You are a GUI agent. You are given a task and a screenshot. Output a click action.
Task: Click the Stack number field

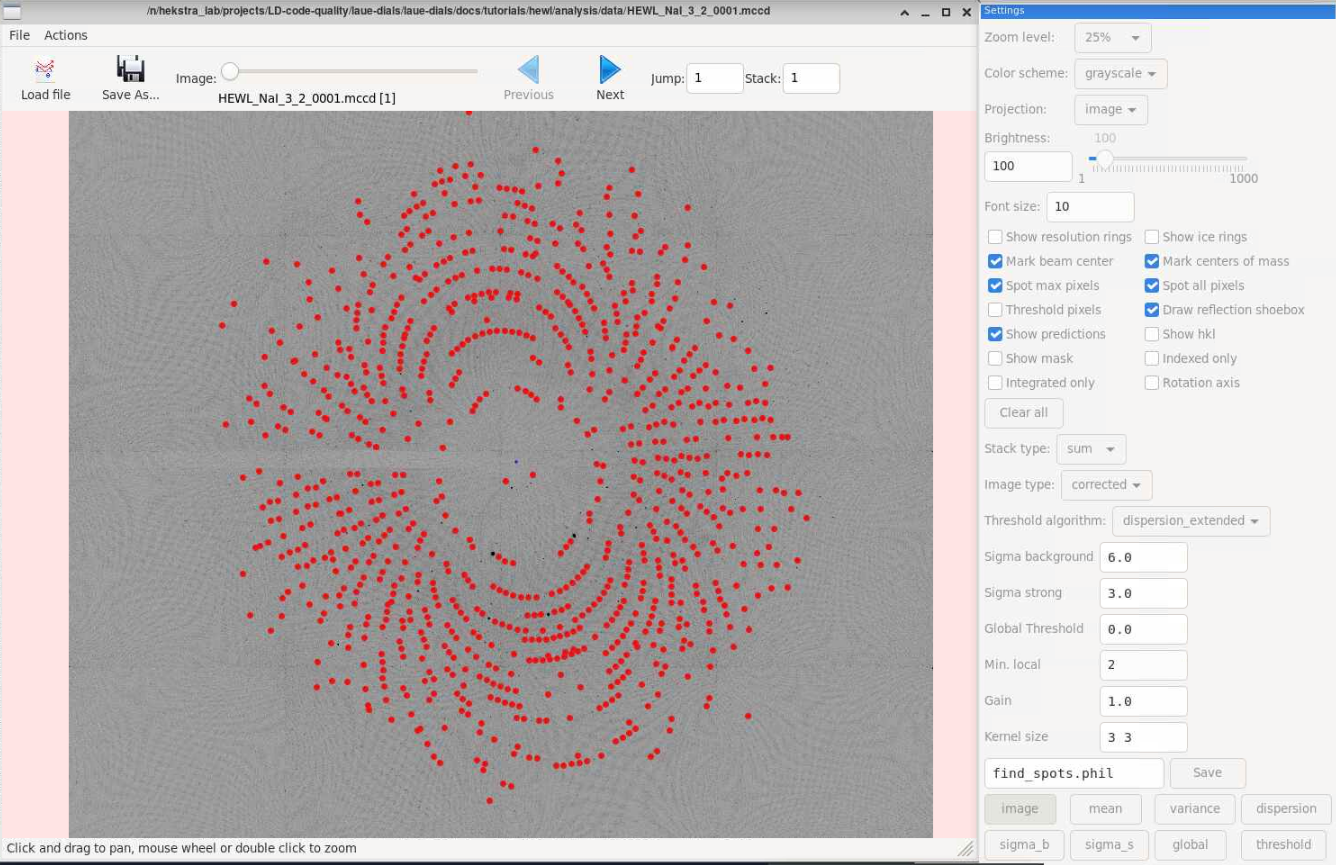point(811,78)
